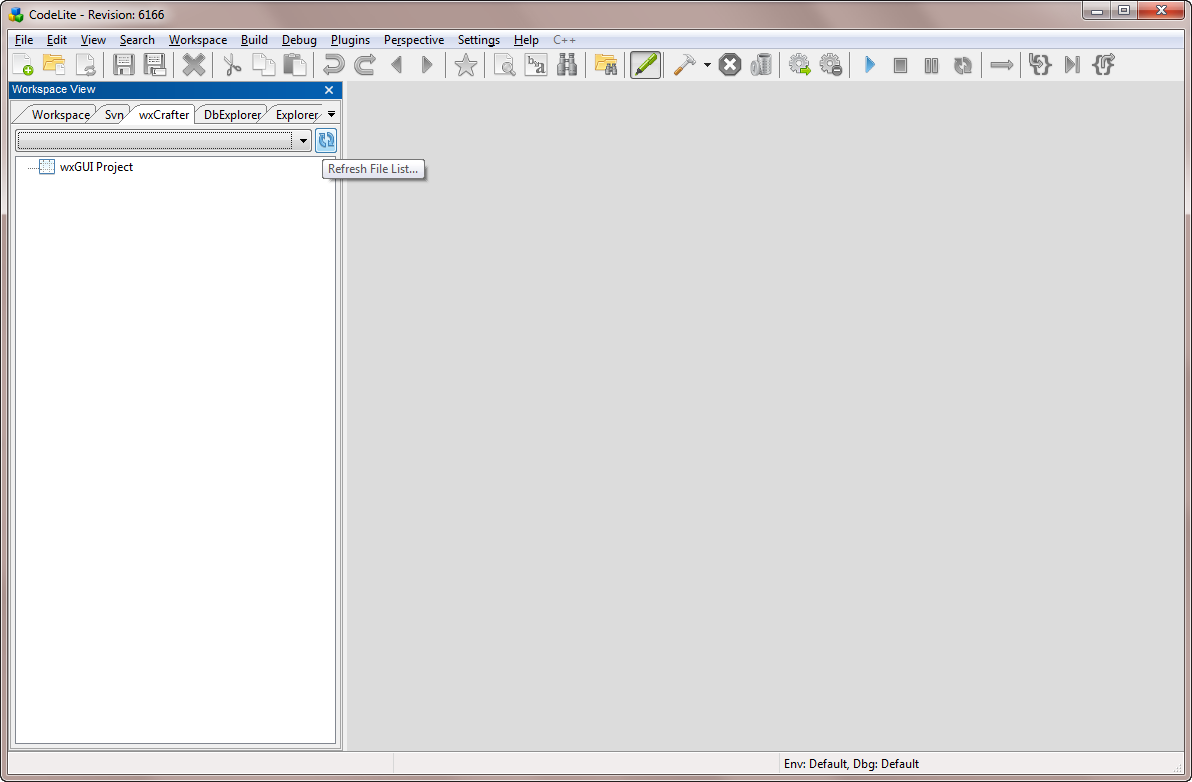Image resolution: width=1192 pixels, height=782 pixels.
Task: Open the Build menu
Action: click(x=254, y=40)
